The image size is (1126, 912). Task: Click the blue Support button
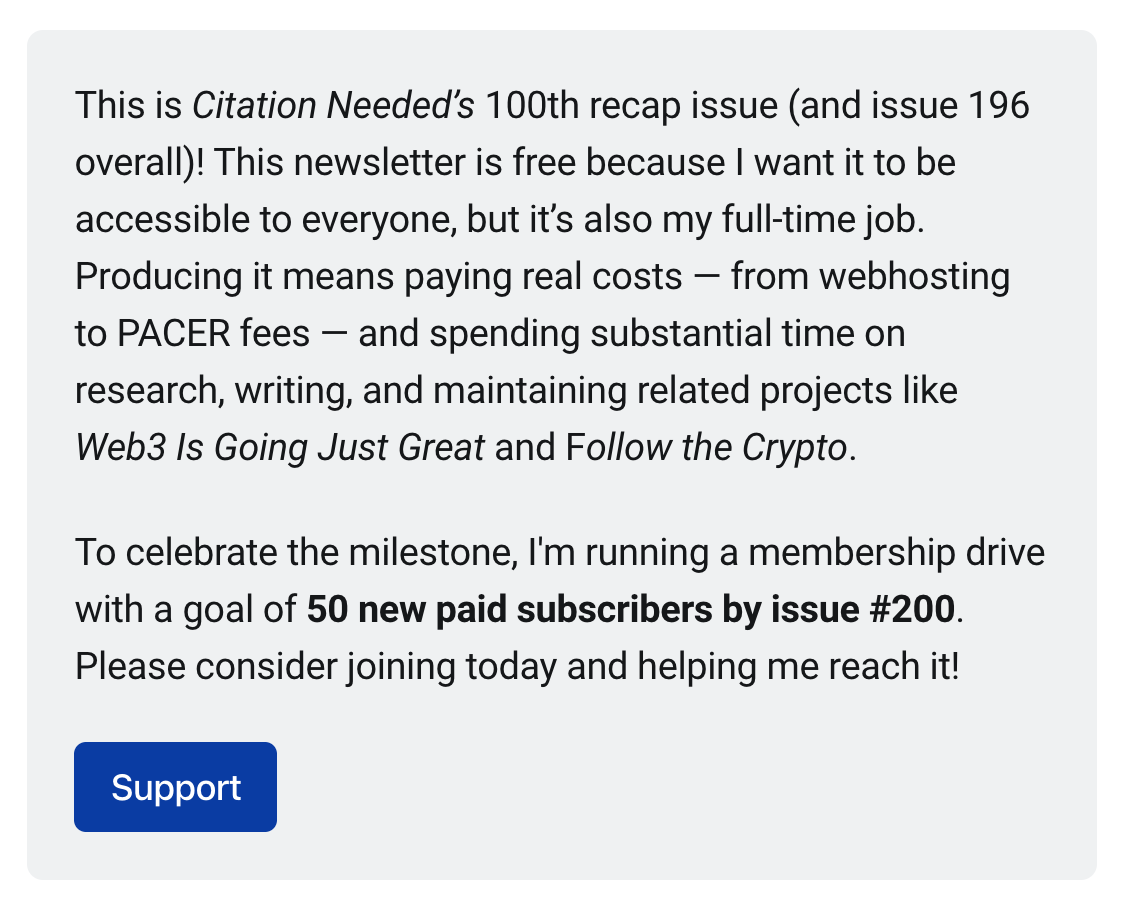[175, 787]
